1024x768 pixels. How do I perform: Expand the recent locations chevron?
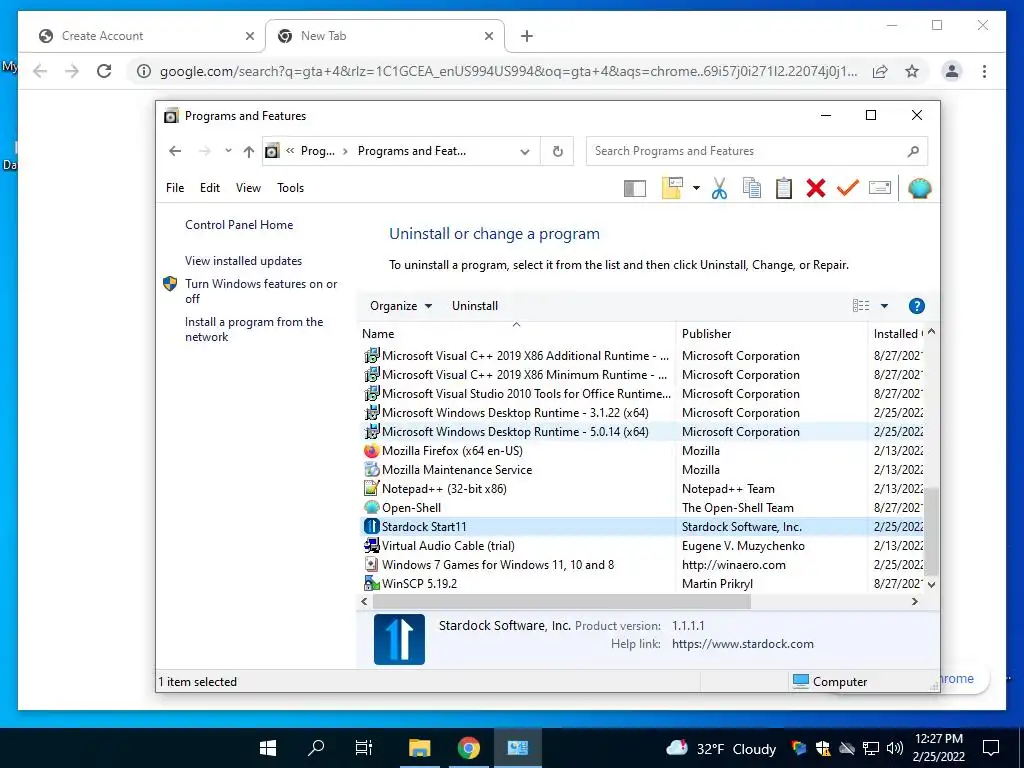click(x=228, y=151)
